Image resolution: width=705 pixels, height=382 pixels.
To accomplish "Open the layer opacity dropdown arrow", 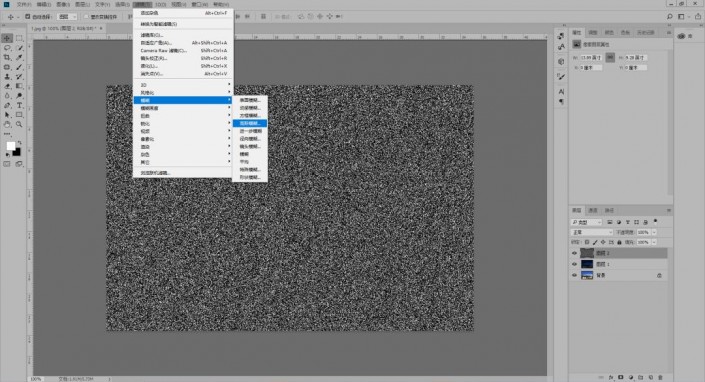I will (654, 232).
